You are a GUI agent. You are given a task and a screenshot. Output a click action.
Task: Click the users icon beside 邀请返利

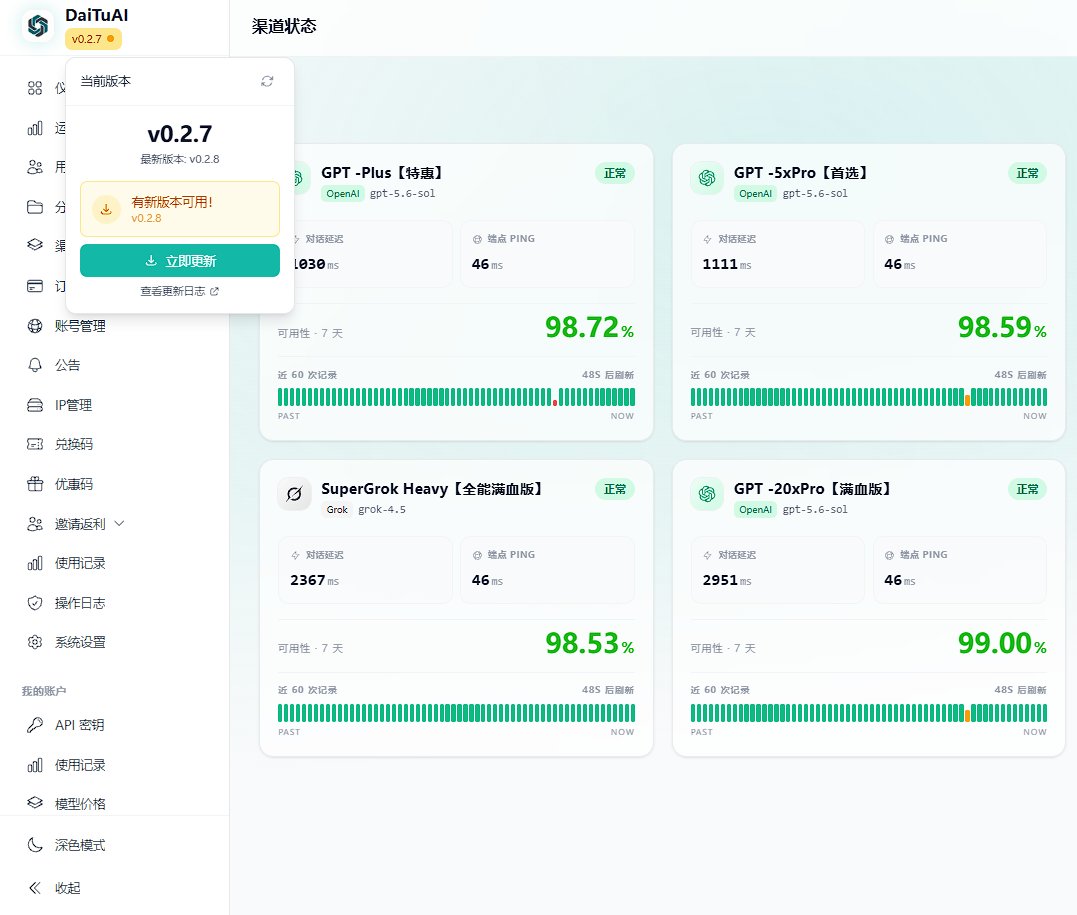[x=35, y=524]
